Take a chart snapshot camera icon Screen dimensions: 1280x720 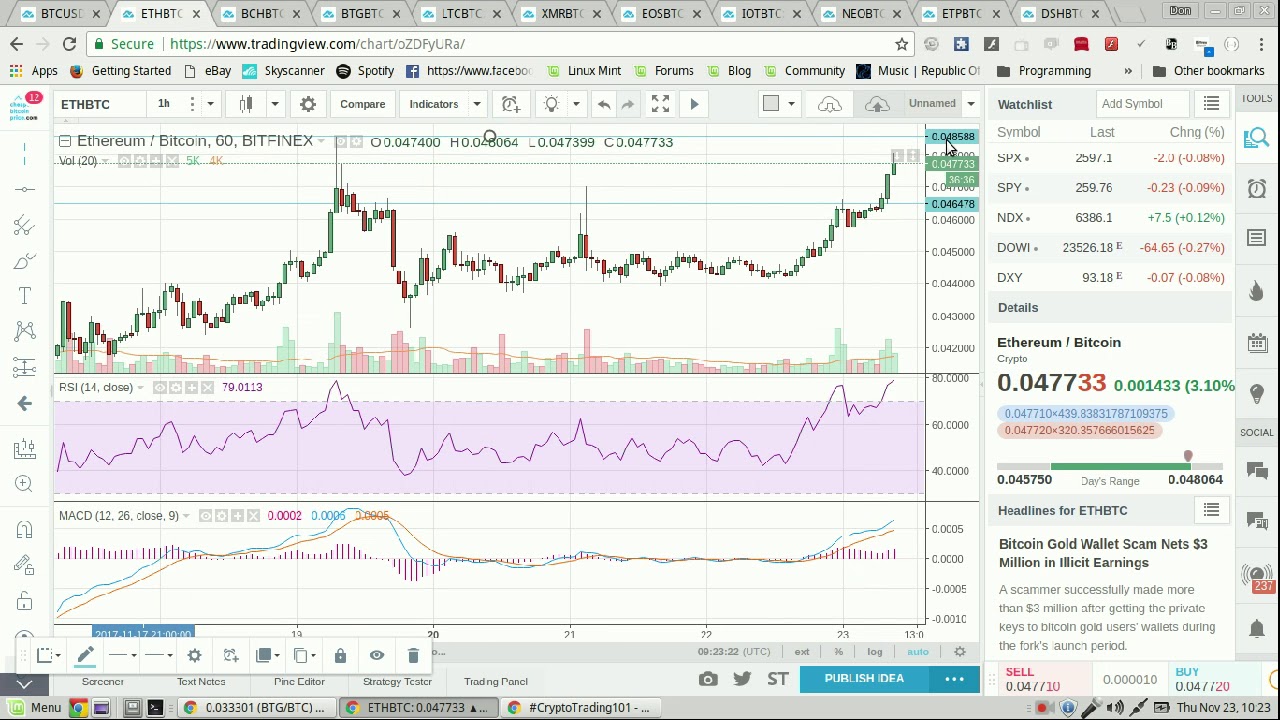coord(708,679)
